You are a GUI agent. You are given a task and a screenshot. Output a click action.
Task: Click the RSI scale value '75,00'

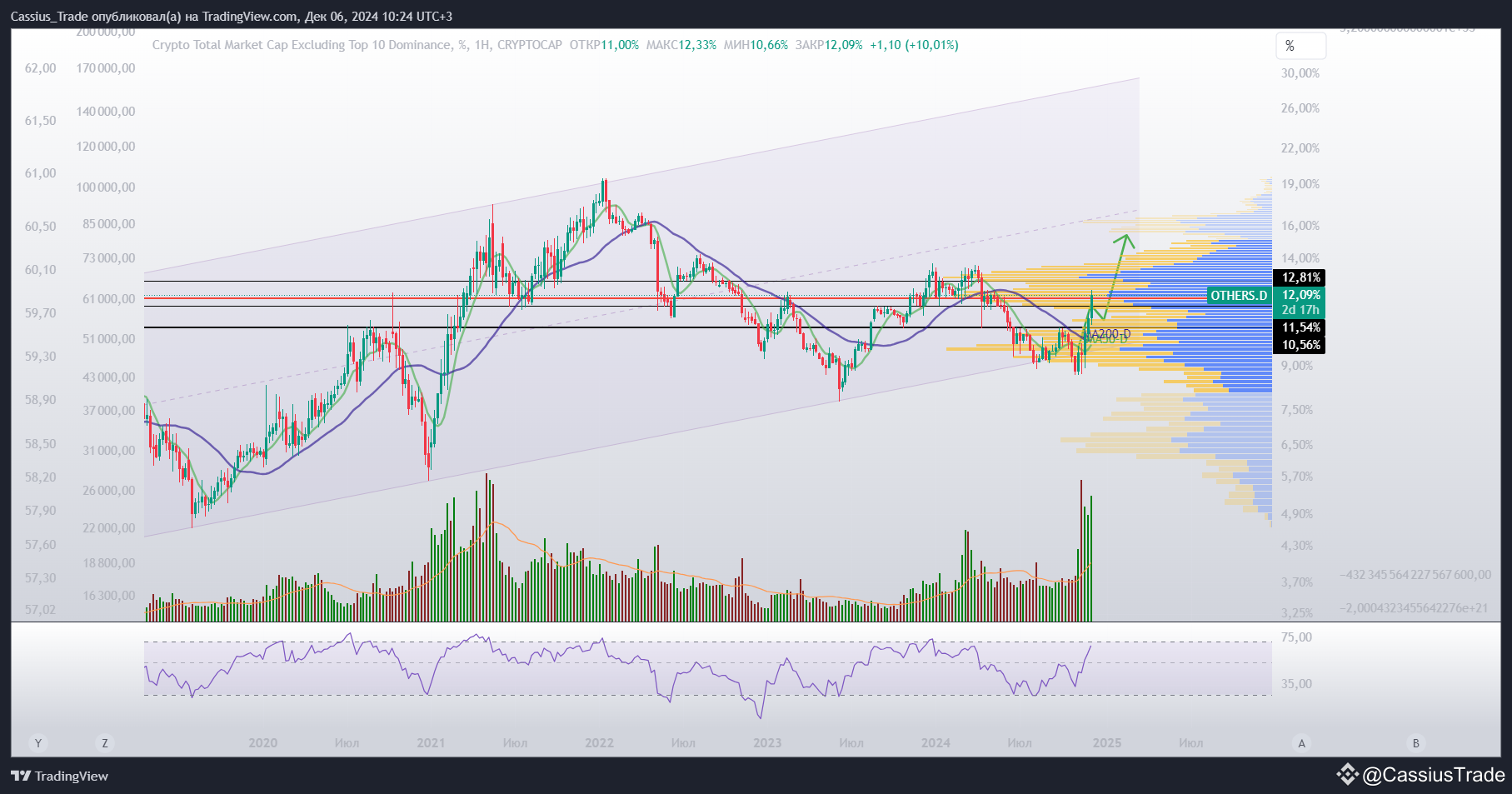[x=1296, y=637]
